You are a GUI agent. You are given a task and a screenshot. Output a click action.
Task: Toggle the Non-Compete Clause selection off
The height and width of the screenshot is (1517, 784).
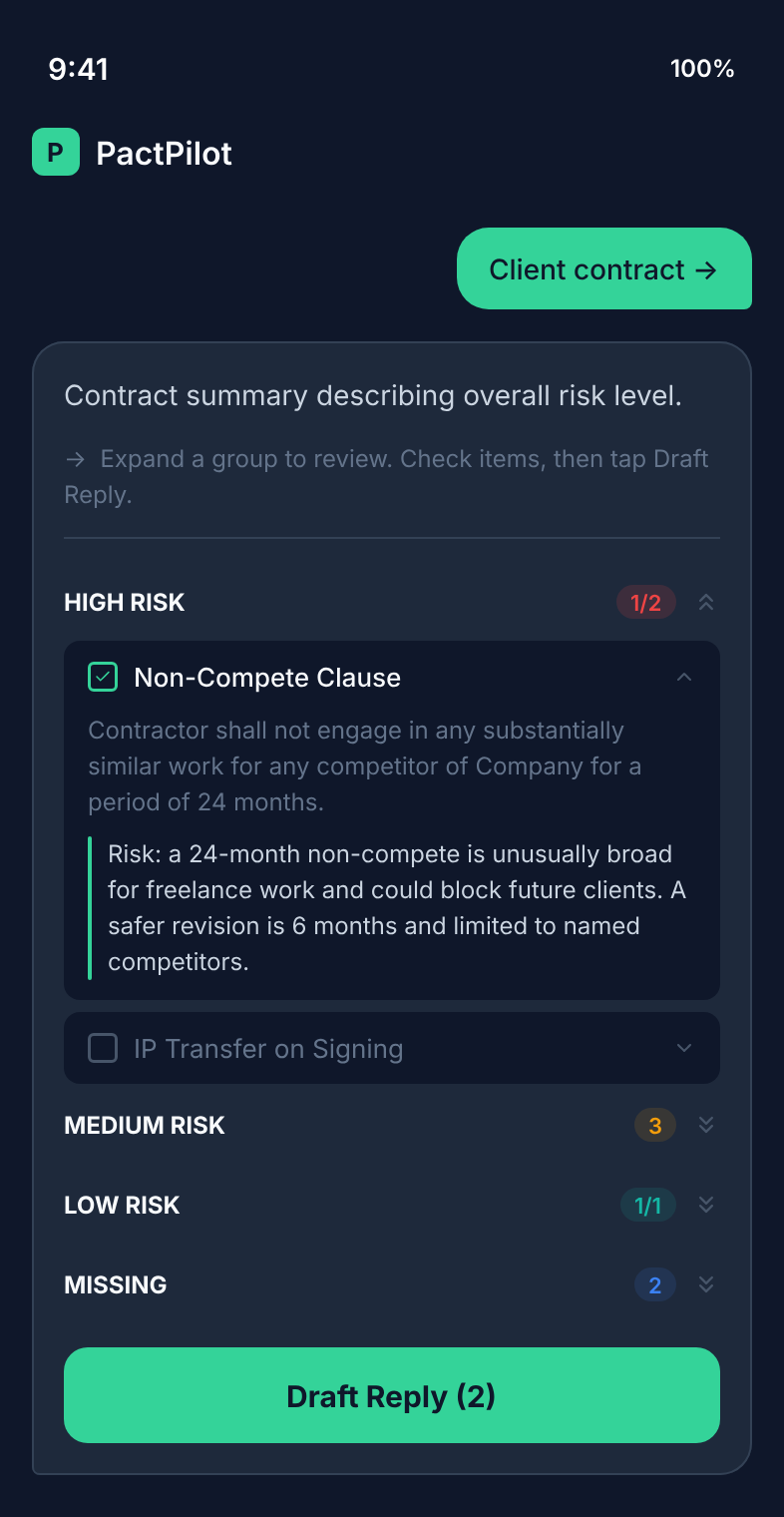[101, 677]
